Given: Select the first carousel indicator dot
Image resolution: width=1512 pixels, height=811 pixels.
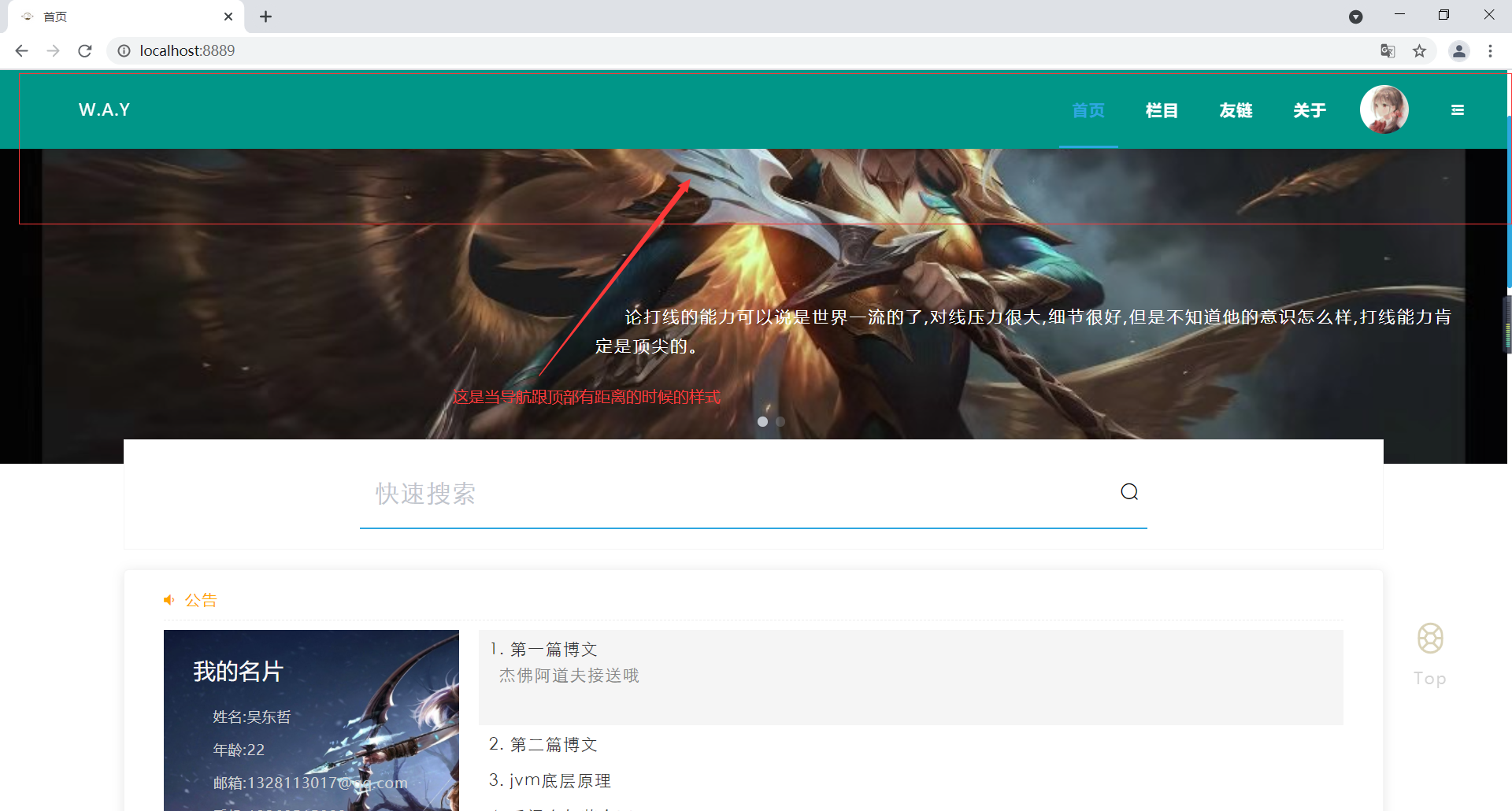Looking at the screenshot, I should point(762,421).
